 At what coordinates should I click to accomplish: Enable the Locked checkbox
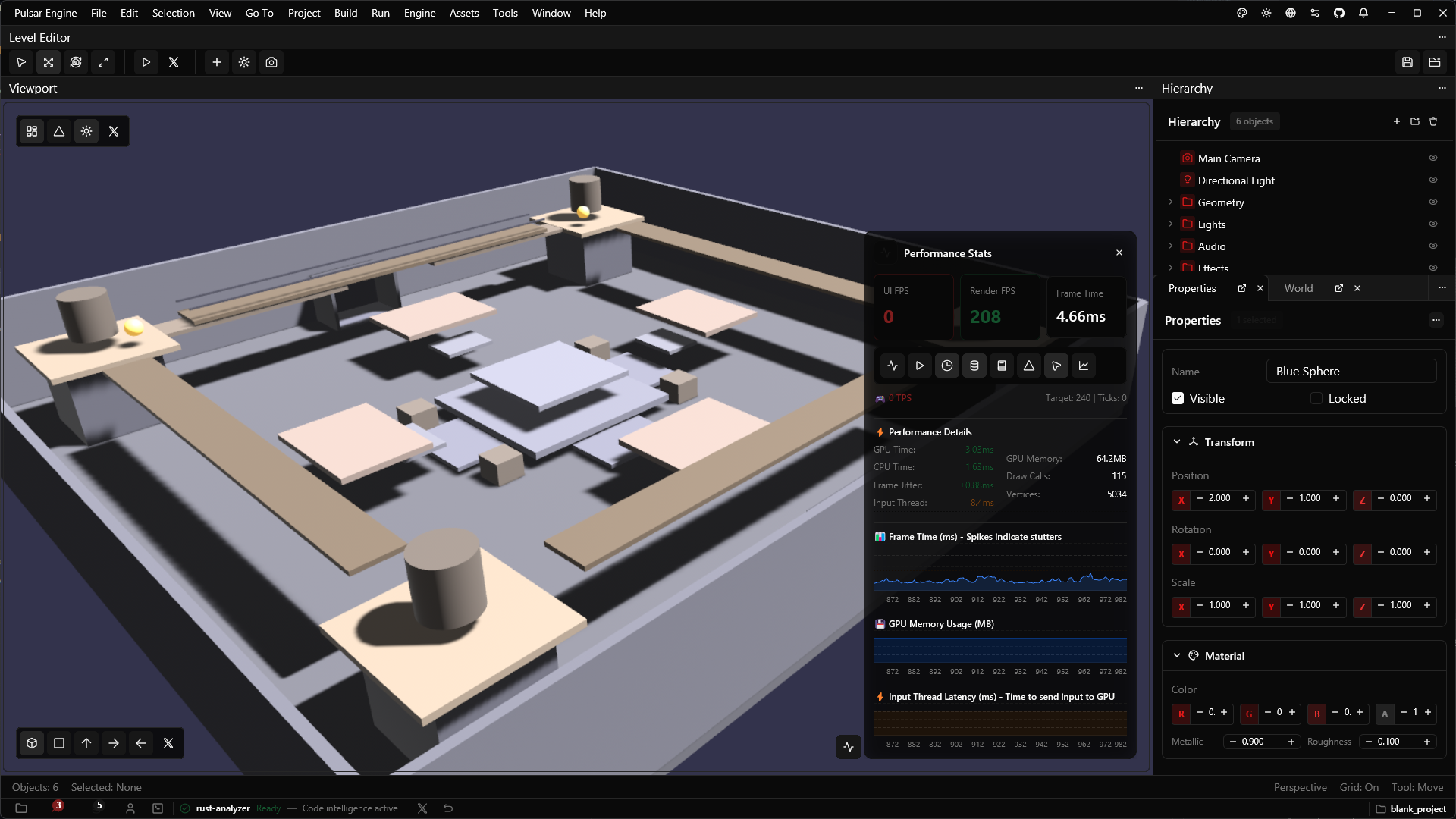(1316, 398)
